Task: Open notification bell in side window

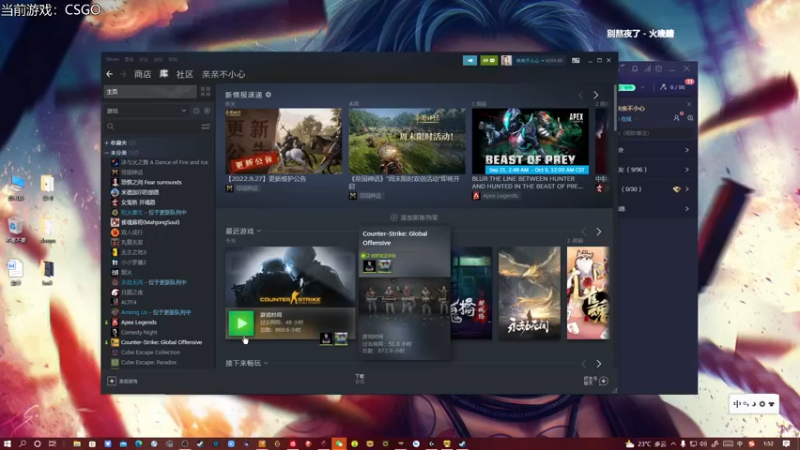Action: click(x=635, y=68)
